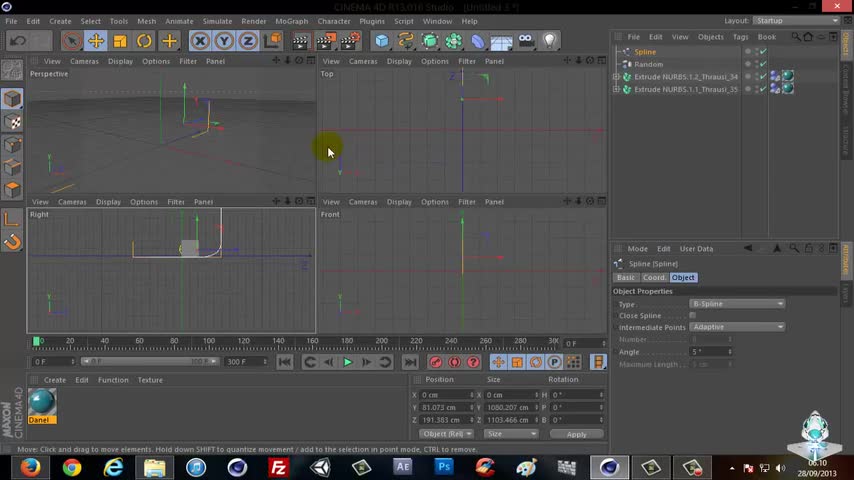Switch to the Basic tab
The image size is (854, 480).
click(x=625, y=277)
